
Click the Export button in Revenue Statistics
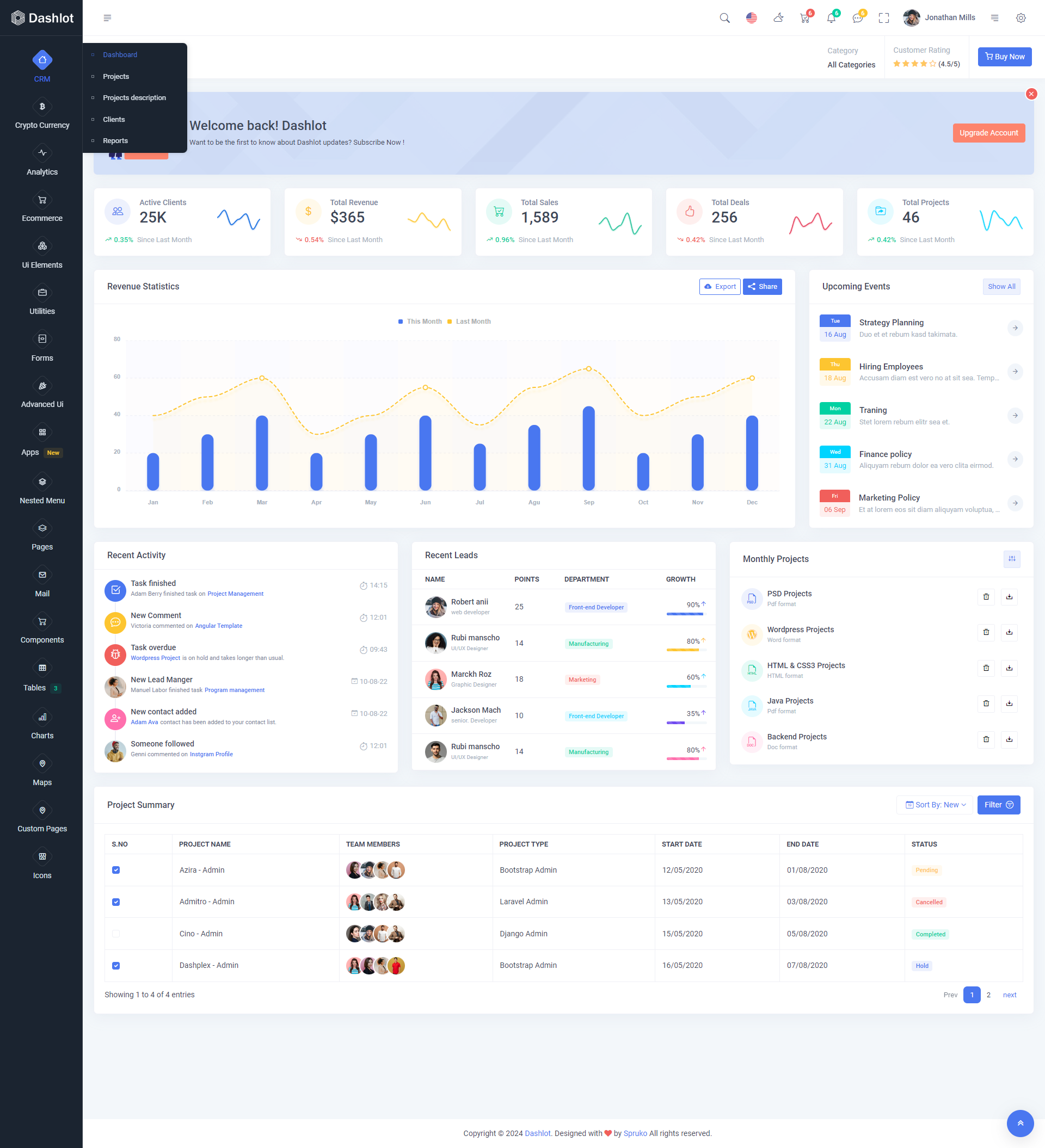click(719, 286)
